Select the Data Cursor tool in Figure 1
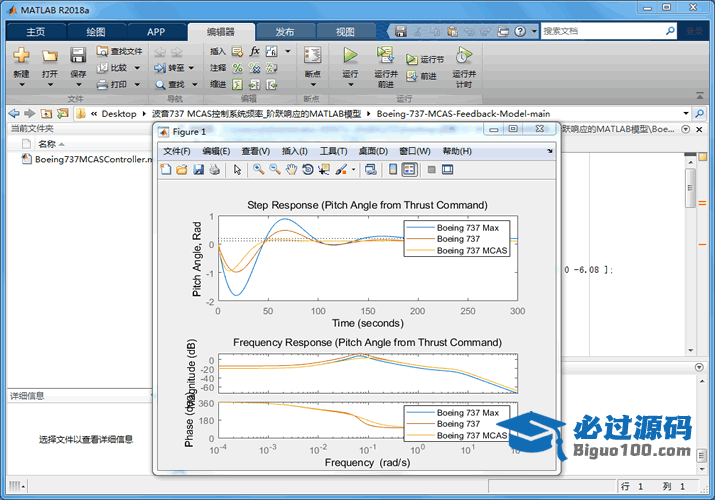The height and width of the screenshot is (500, 715). coord(324,170)
